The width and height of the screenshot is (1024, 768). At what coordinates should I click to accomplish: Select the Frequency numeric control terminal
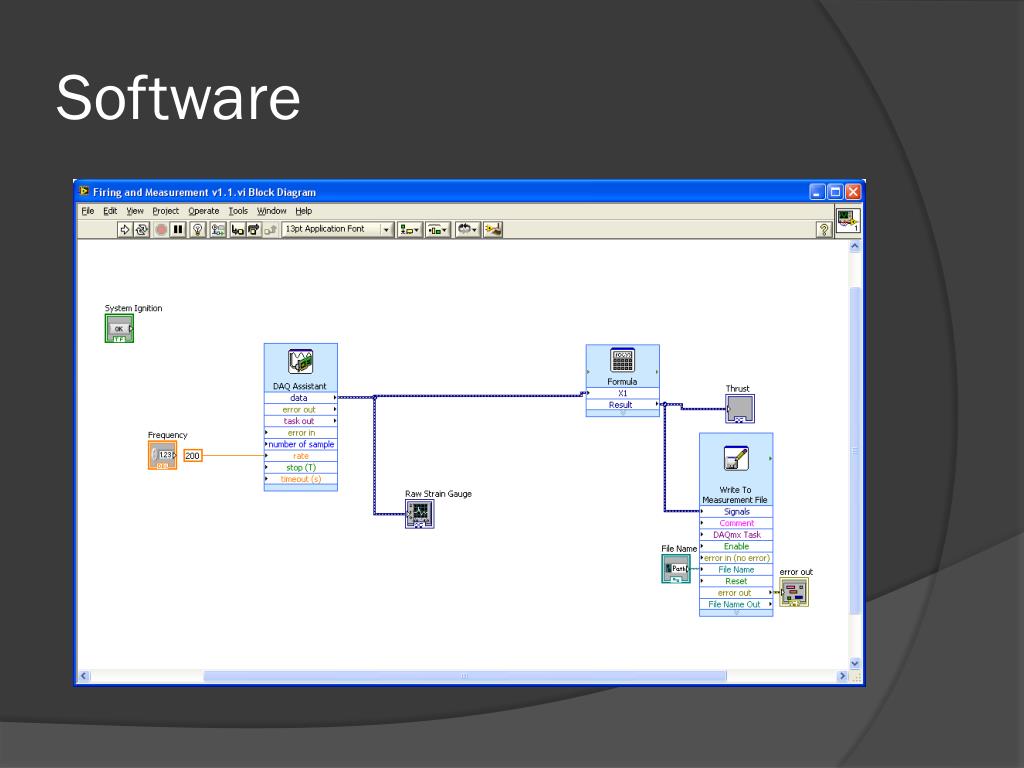coord(163,455)
